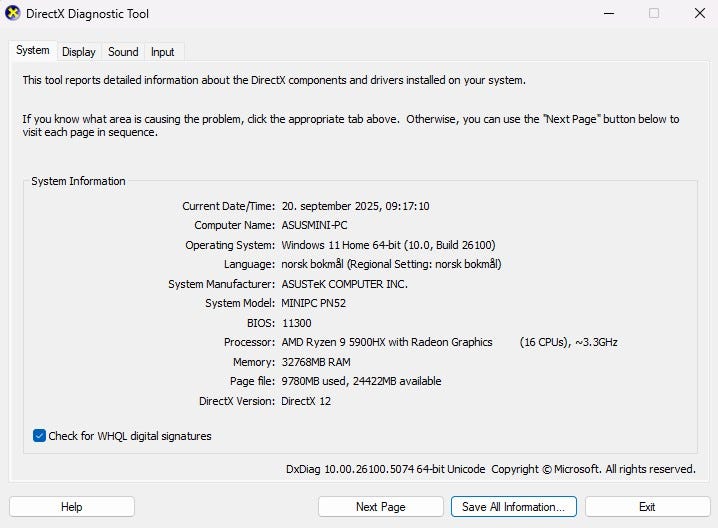Image resolution: width=718 pixels, height=528 pixels.
Task: Click the Processor label
Action: [250, 342]
